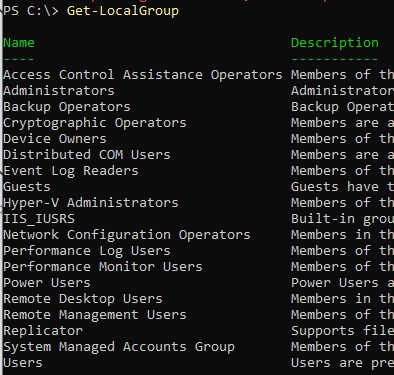This screenshot has width=394, height=375.
Task: Click the Guests group name
Action: pyautogui.click(x=27, y=187)
